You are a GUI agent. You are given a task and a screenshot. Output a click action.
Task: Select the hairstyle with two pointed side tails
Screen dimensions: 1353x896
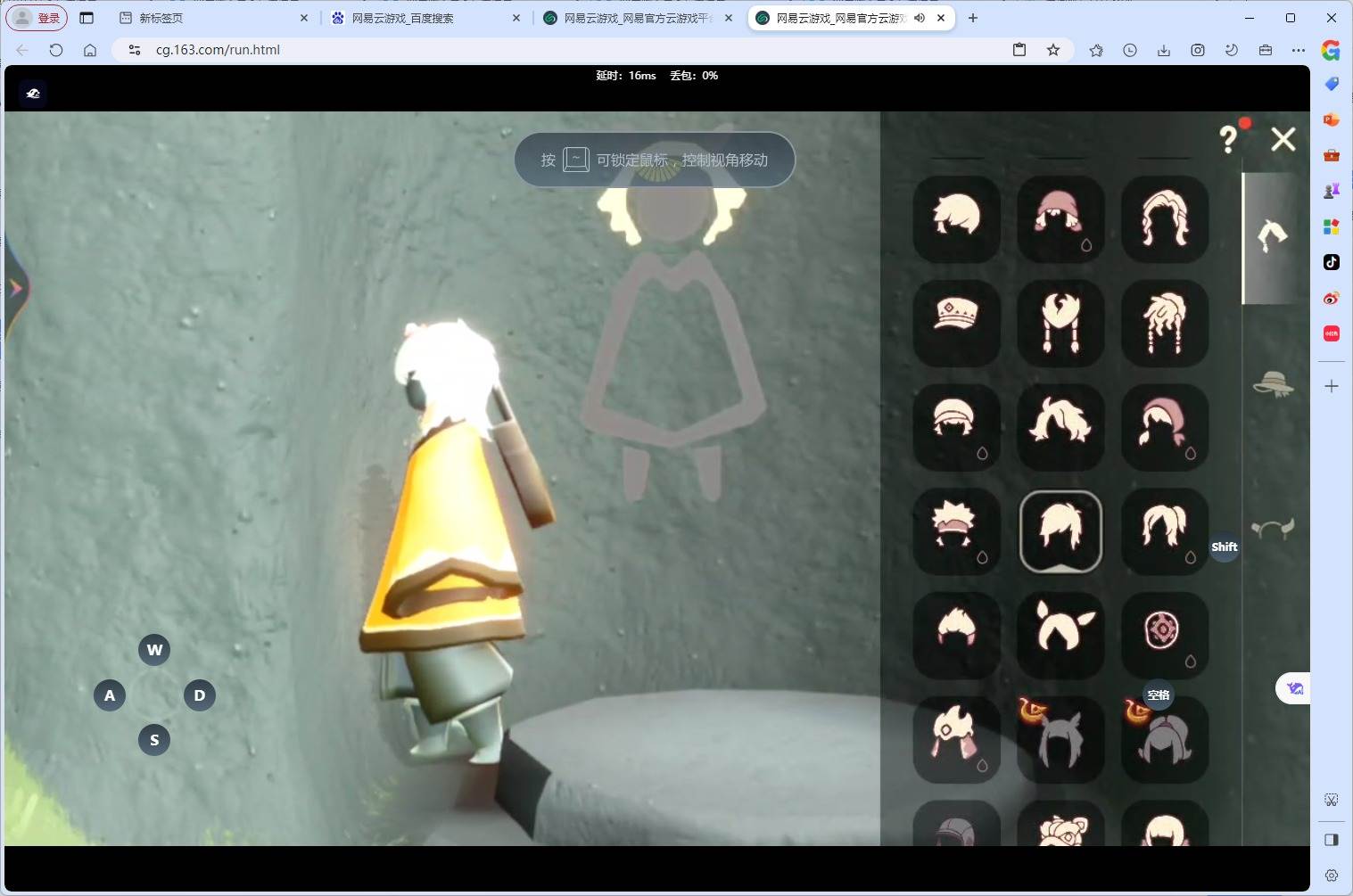click(1060, 635)
